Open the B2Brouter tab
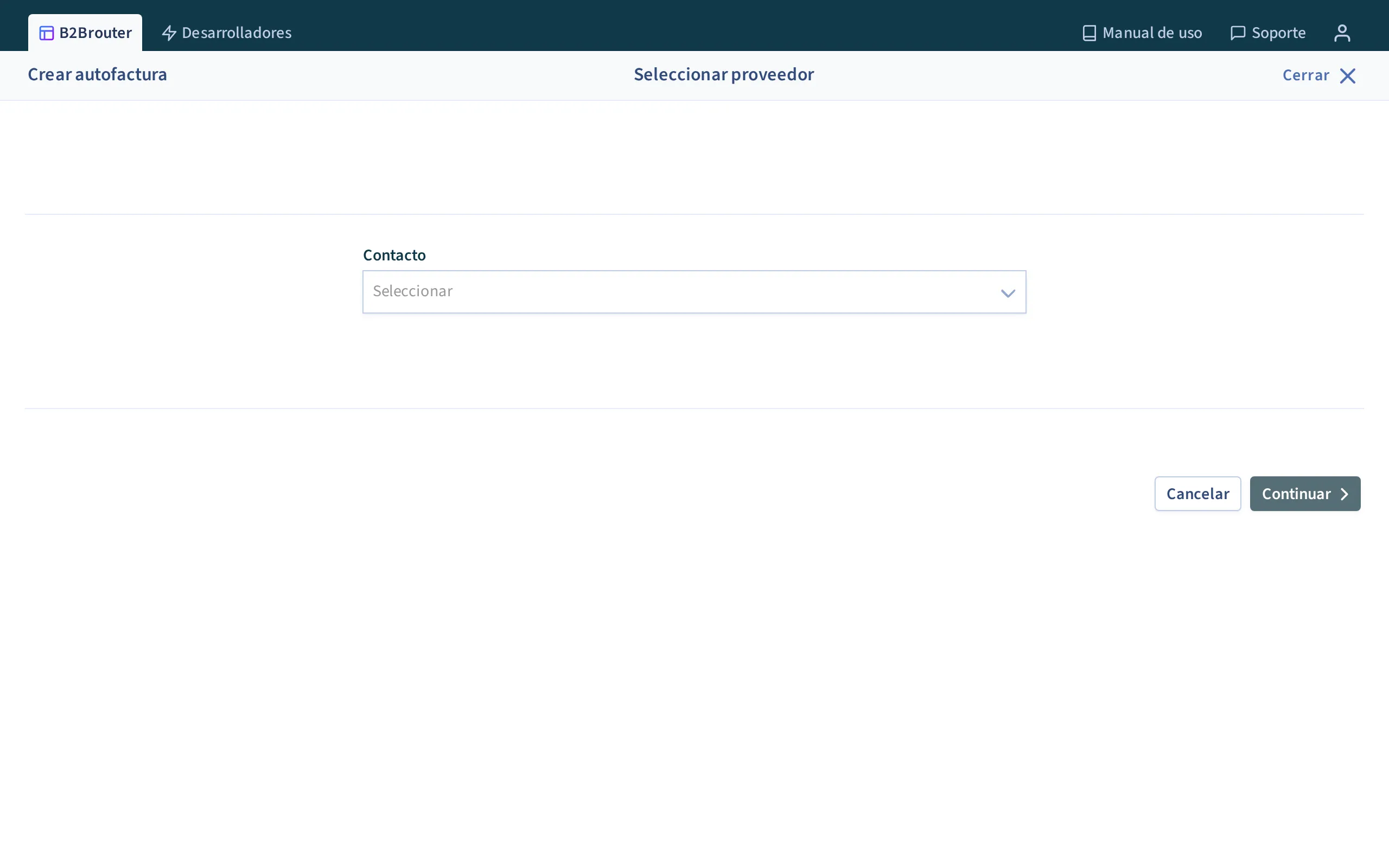The height and width of the screenshot is (868, 1389). coord(85,33)
